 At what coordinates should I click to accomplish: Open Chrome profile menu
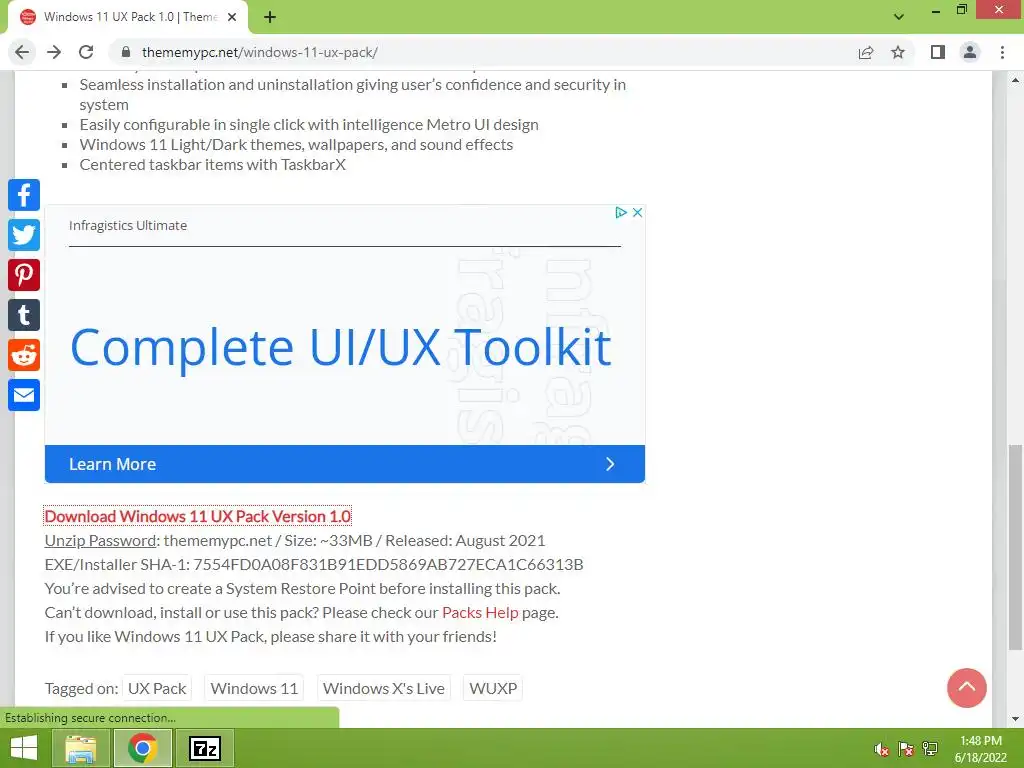(970, 52)
